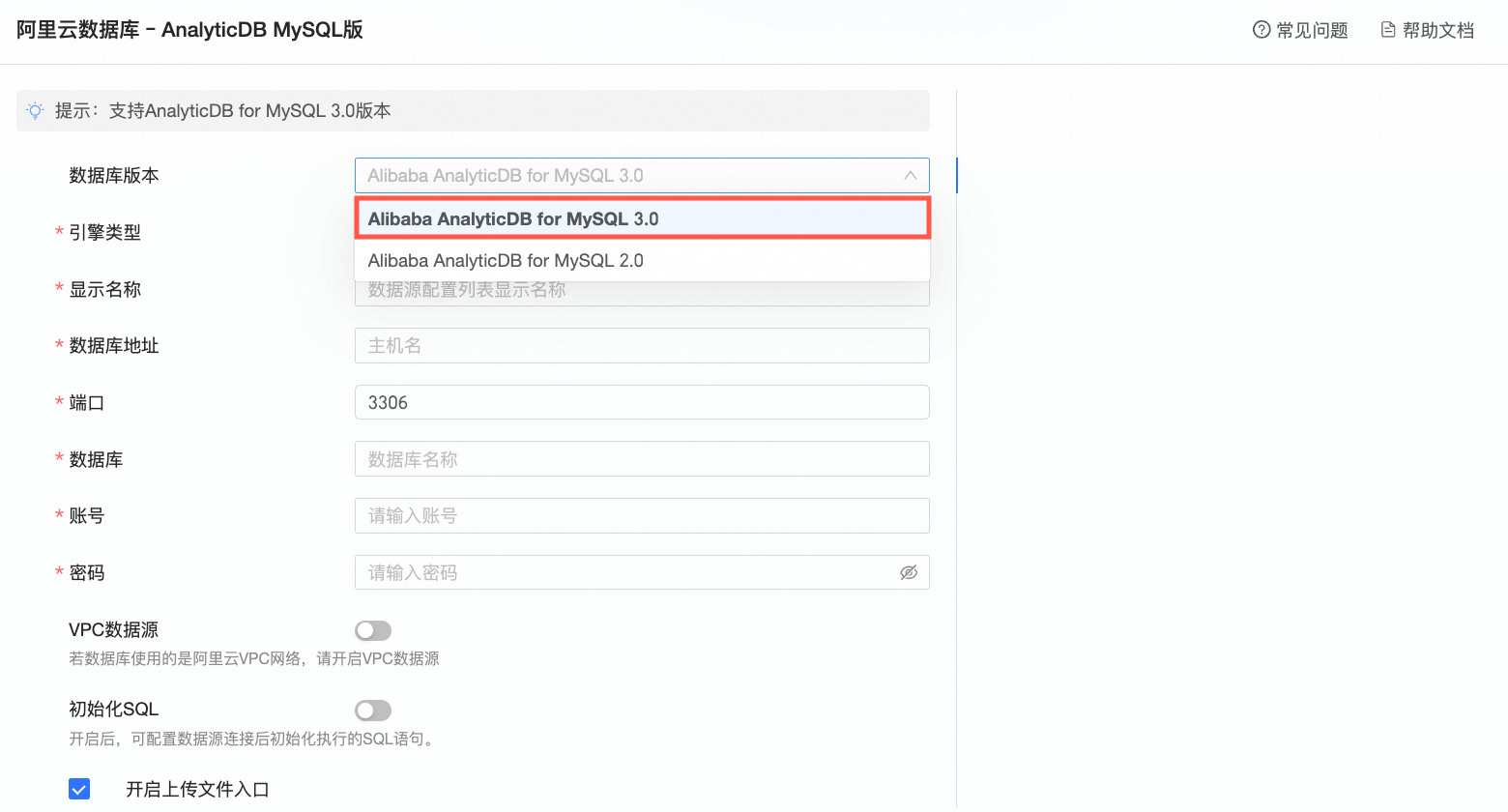Click the 开启上传文件入口 label text

[x=197, y=790]
